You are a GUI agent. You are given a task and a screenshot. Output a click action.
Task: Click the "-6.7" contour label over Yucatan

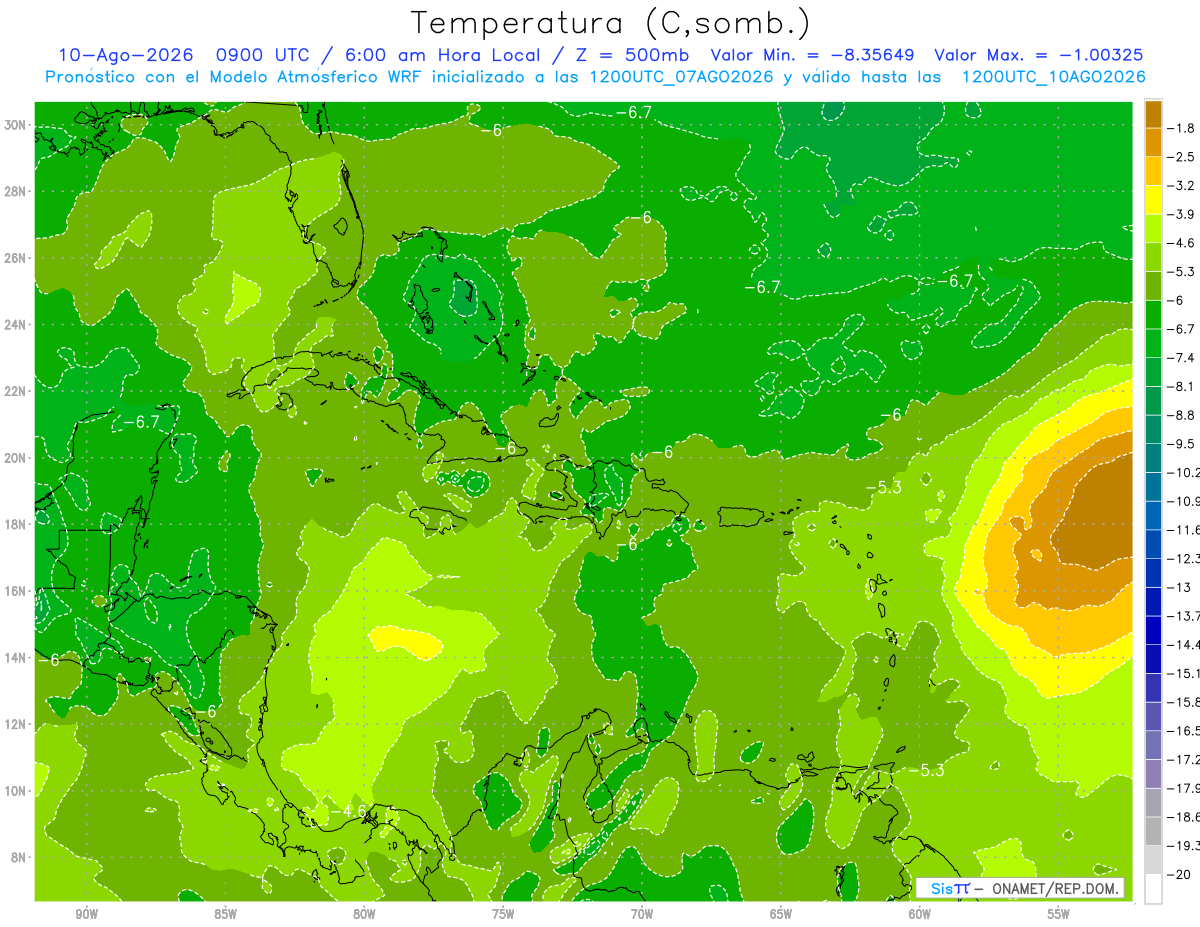[x=141, y=422]
